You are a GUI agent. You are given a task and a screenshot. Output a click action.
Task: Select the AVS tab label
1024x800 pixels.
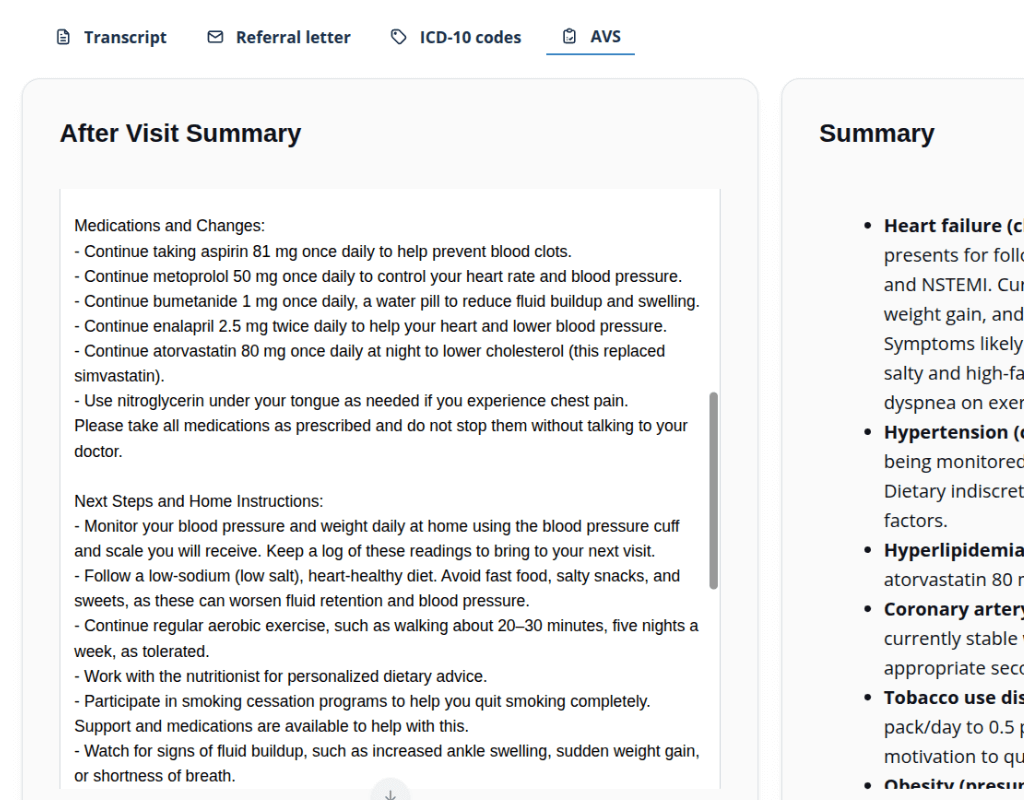pyautogui.click(x=605, y=37)
